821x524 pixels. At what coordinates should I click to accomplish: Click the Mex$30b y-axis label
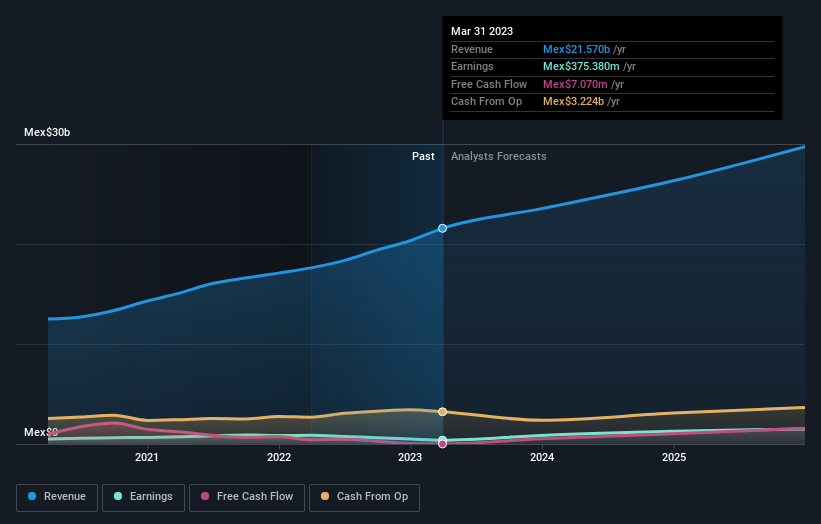[x=47, y=132]
